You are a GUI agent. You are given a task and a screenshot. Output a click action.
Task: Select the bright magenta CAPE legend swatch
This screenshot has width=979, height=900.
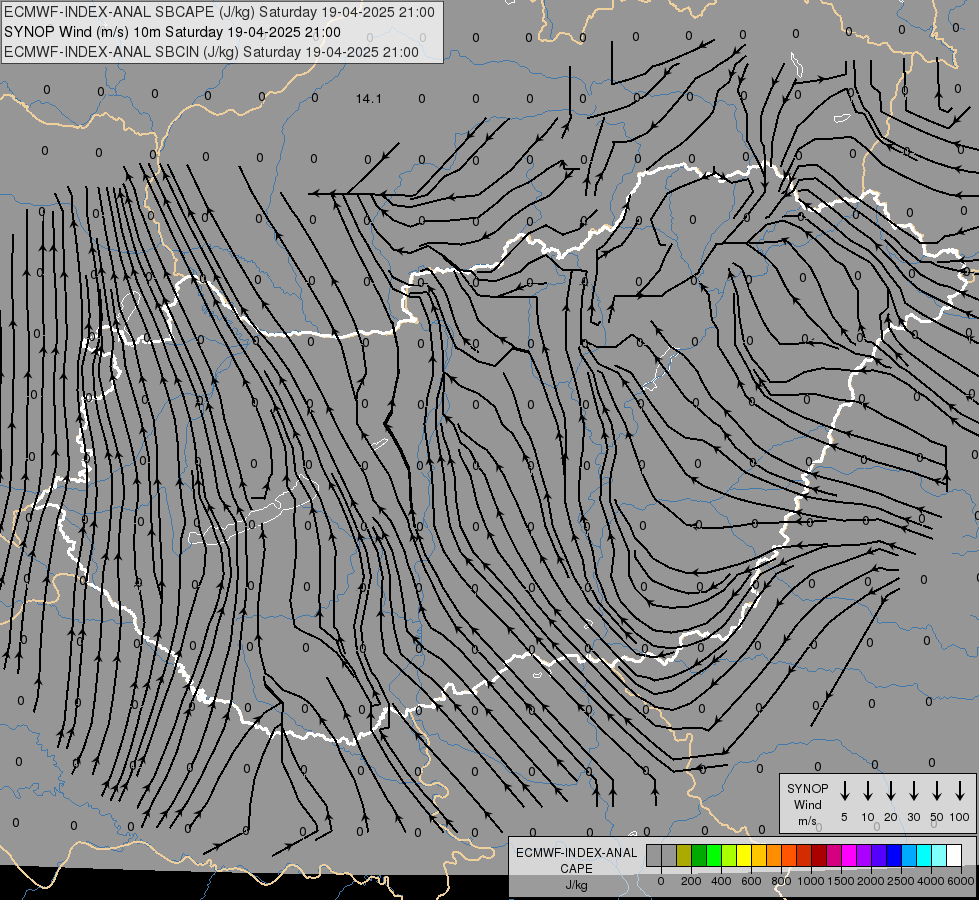pos(849,855)
